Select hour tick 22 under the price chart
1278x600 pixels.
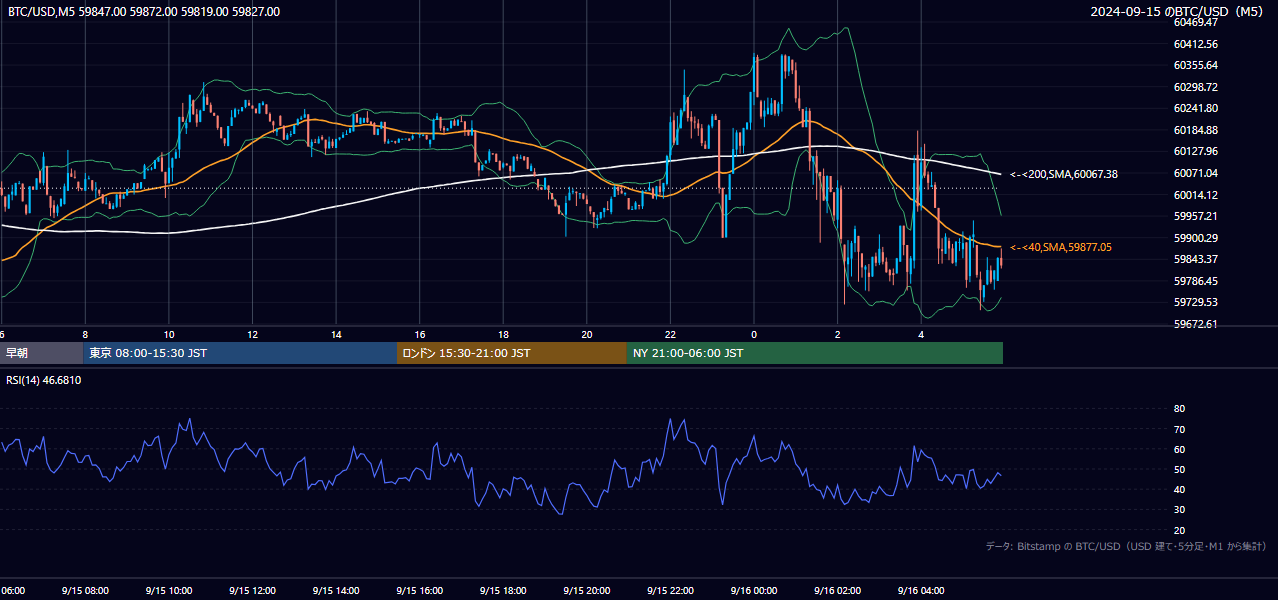(670, 335)
